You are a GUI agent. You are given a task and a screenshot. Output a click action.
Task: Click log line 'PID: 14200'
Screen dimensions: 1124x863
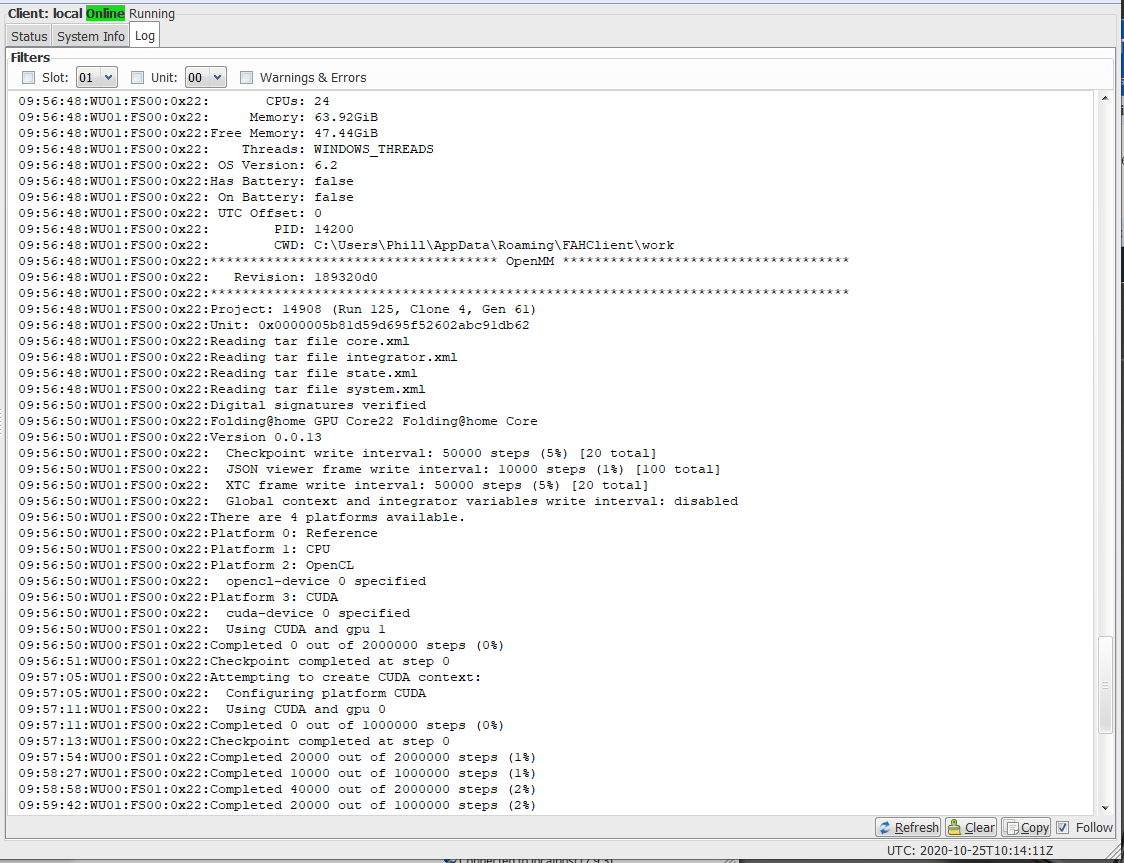(186, 229)
